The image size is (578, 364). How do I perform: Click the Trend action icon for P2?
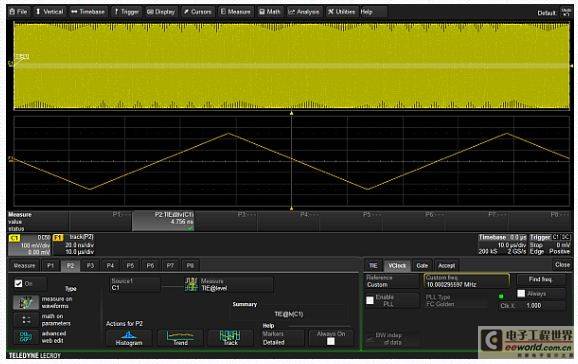click(x=180, y=338)
